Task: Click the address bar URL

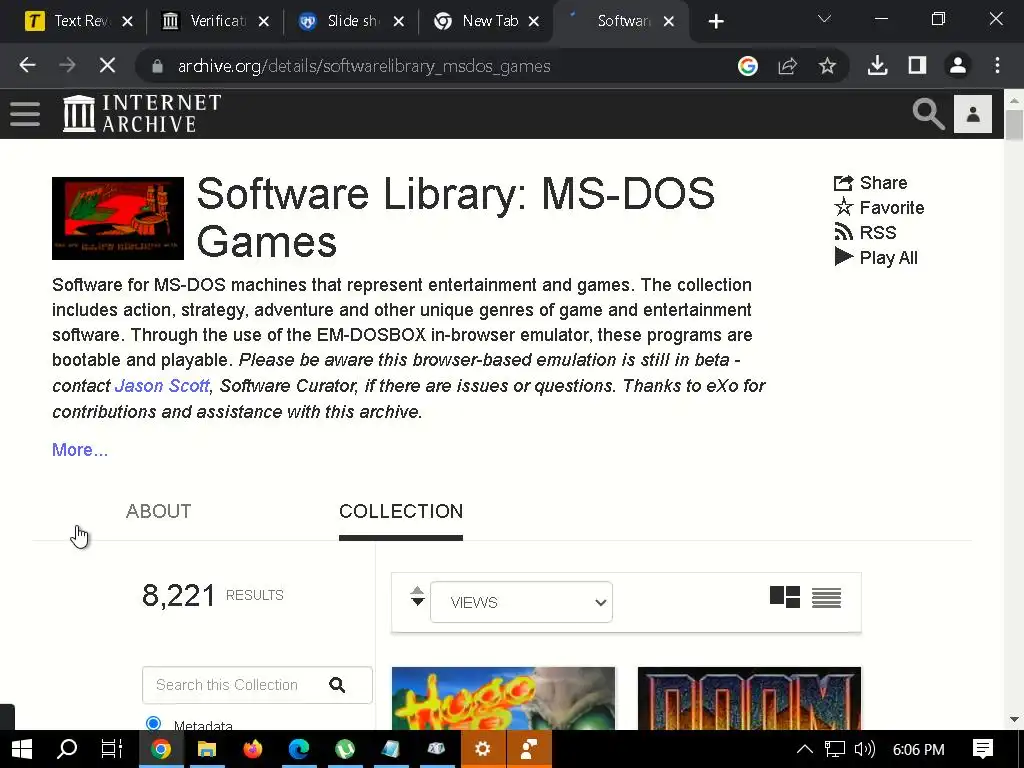Action: point(364,66)
